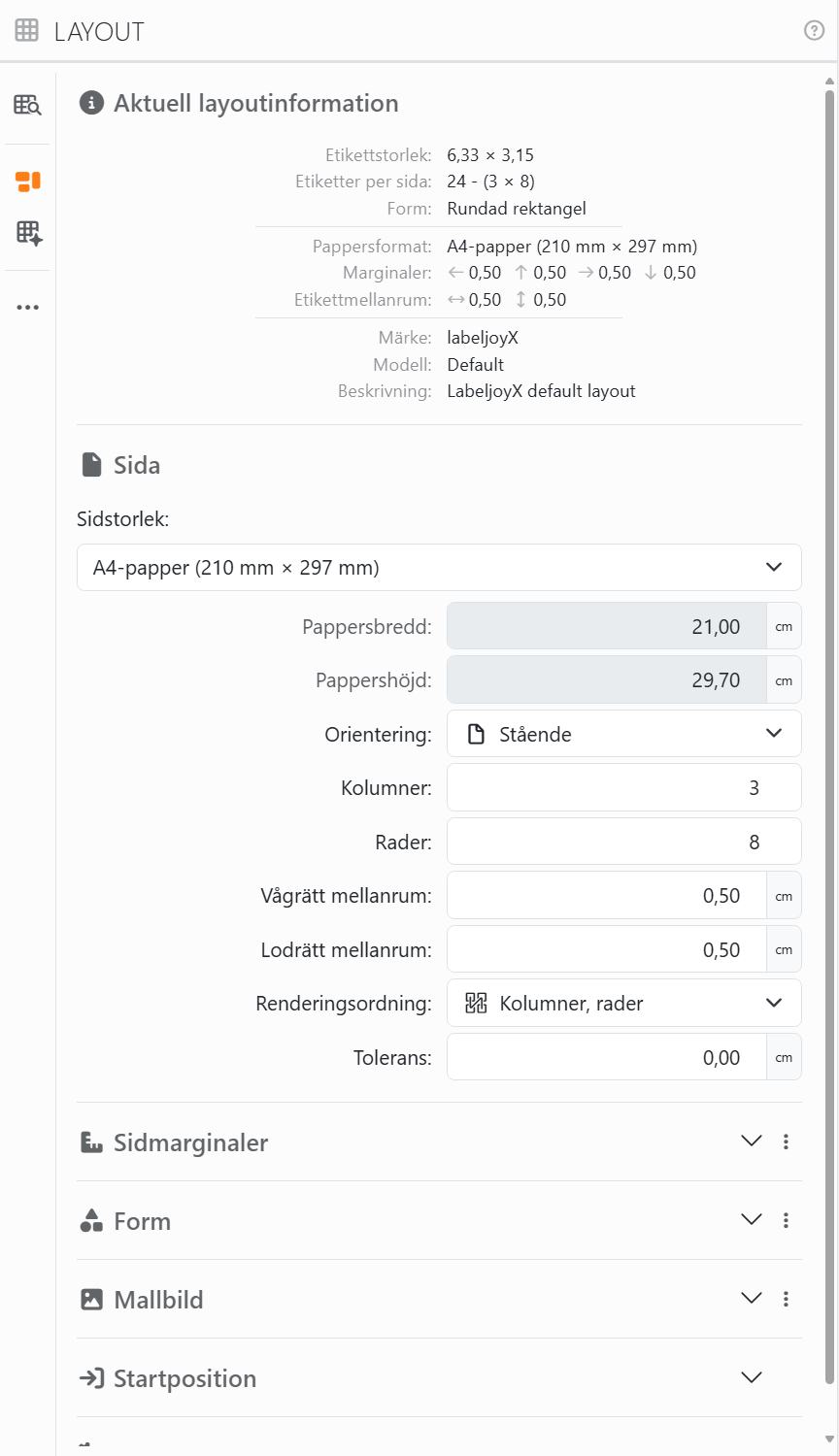
Task: Click the cm unit label beside Tolerans
Action: click(x=785, y=1057)
